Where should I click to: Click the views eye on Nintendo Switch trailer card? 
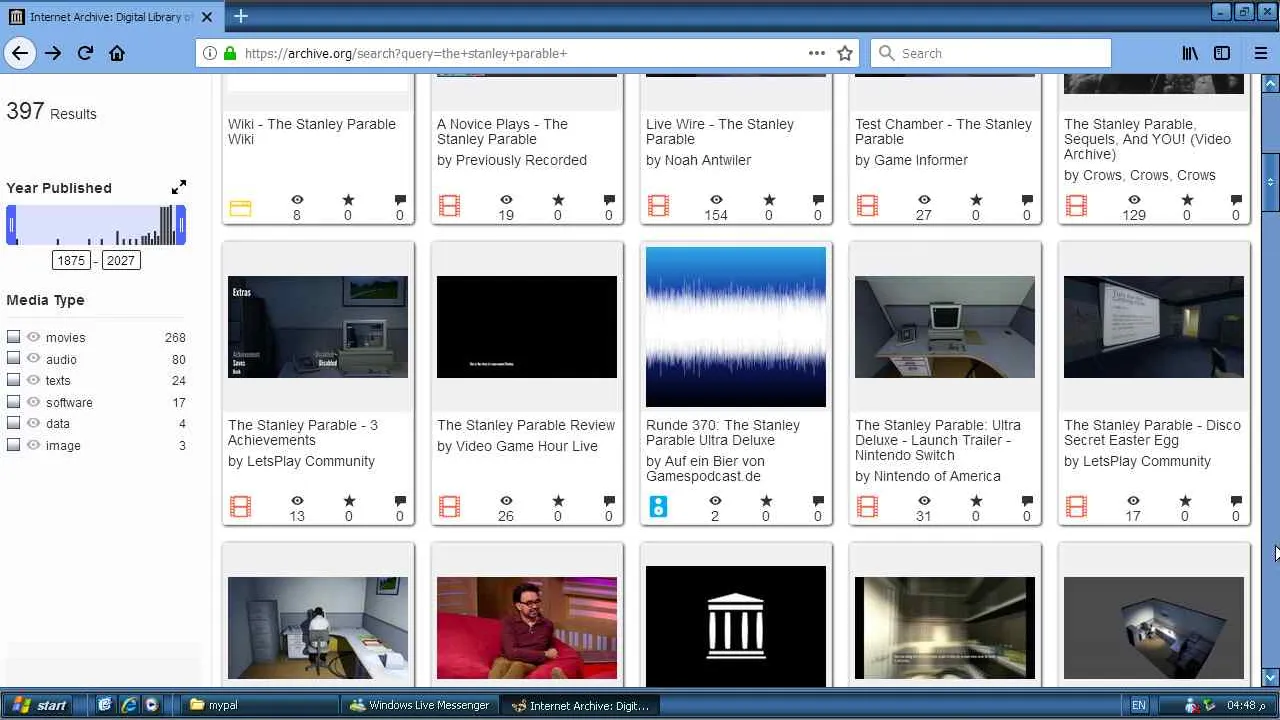(x=924, y=501)
